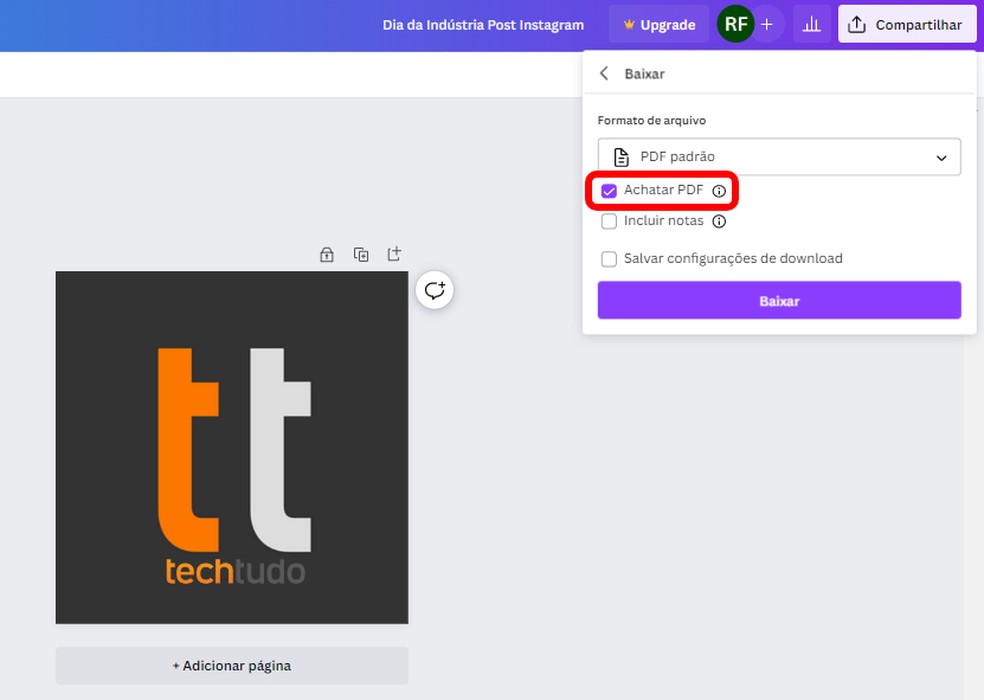Open the analytics bar chart icon
The image size is (984, 700).
[812, 24]
